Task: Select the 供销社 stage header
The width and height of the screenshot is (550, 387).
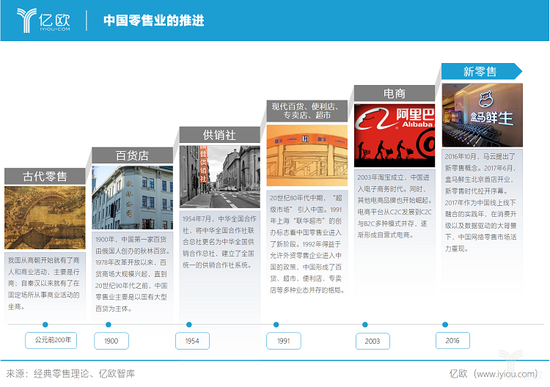Action: click(220, 135)
